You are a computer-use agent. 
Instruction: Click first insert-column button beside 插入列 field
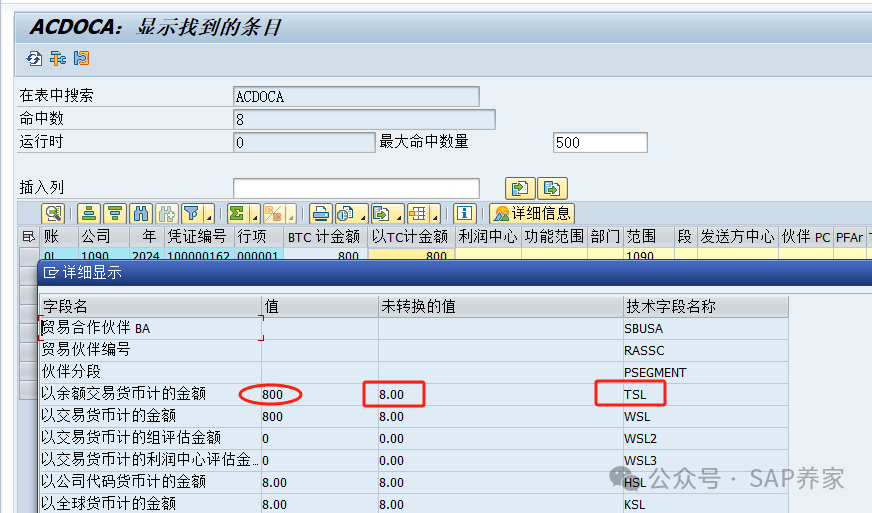tap(520, 189)
